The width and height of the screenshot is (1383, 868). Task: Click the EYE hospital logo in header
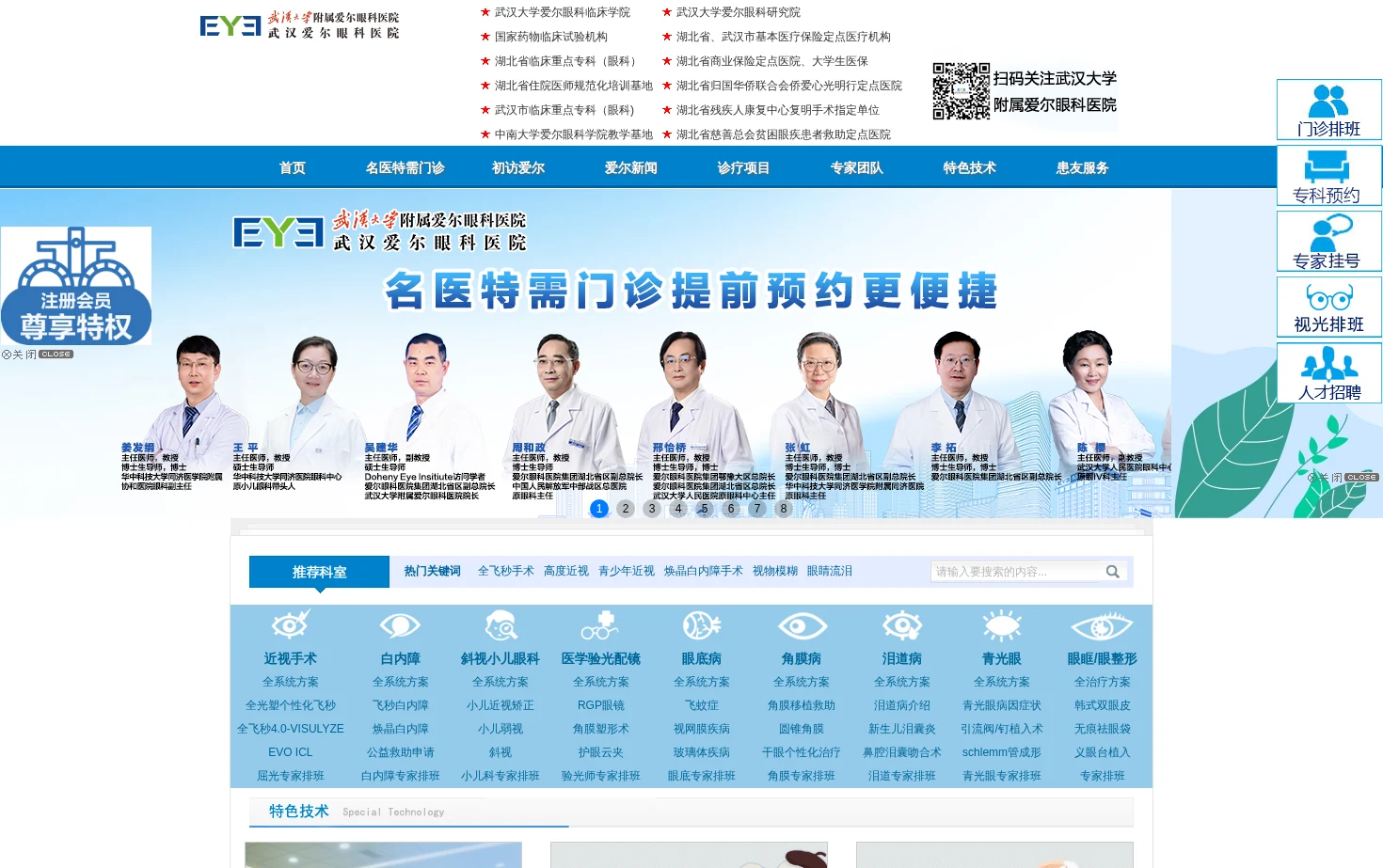pos(299,24)
